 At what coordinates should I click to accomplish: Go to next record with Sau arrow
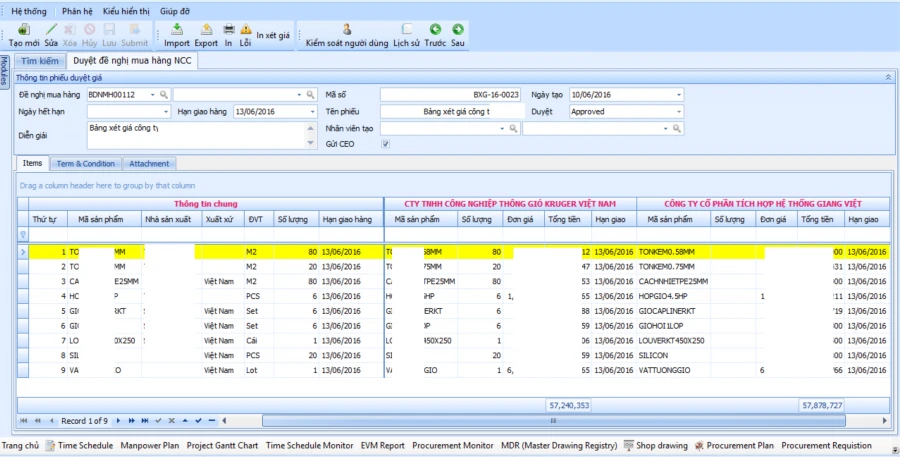tap(457, 29)
